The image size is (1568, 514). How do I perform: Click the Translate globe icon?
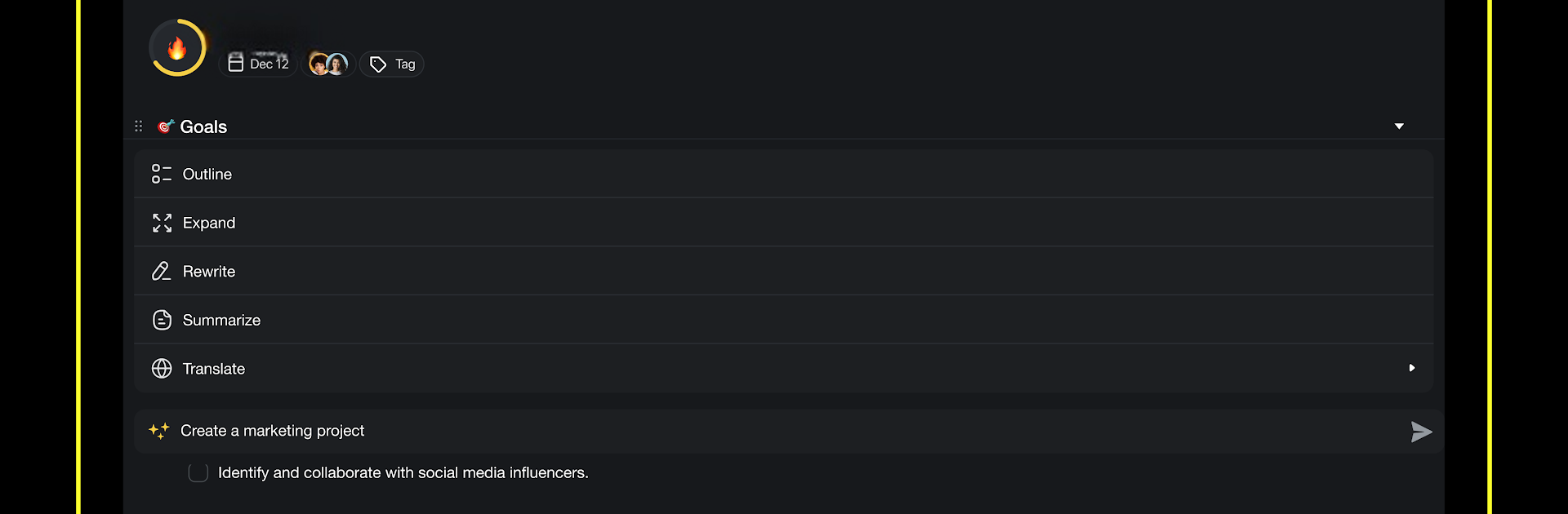point(162,369)
